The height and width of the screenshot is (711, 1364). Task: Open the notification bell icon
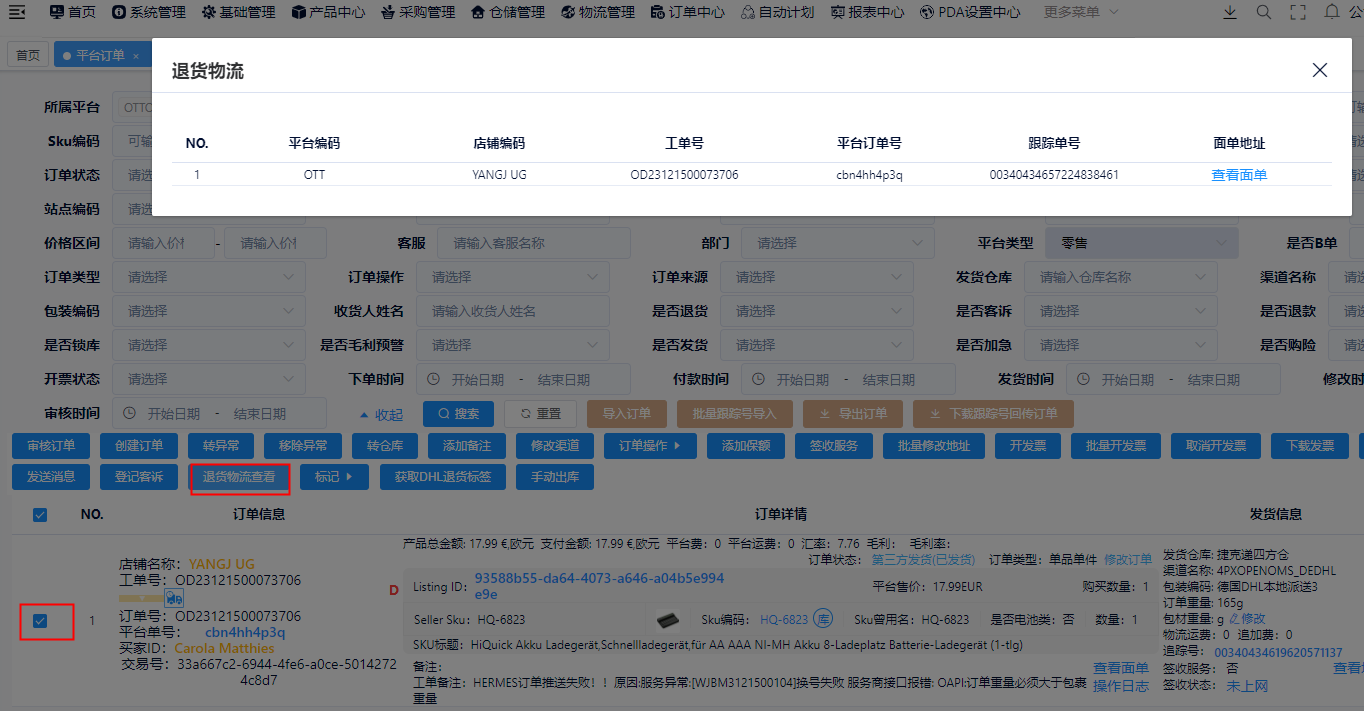pos(1331,12)
